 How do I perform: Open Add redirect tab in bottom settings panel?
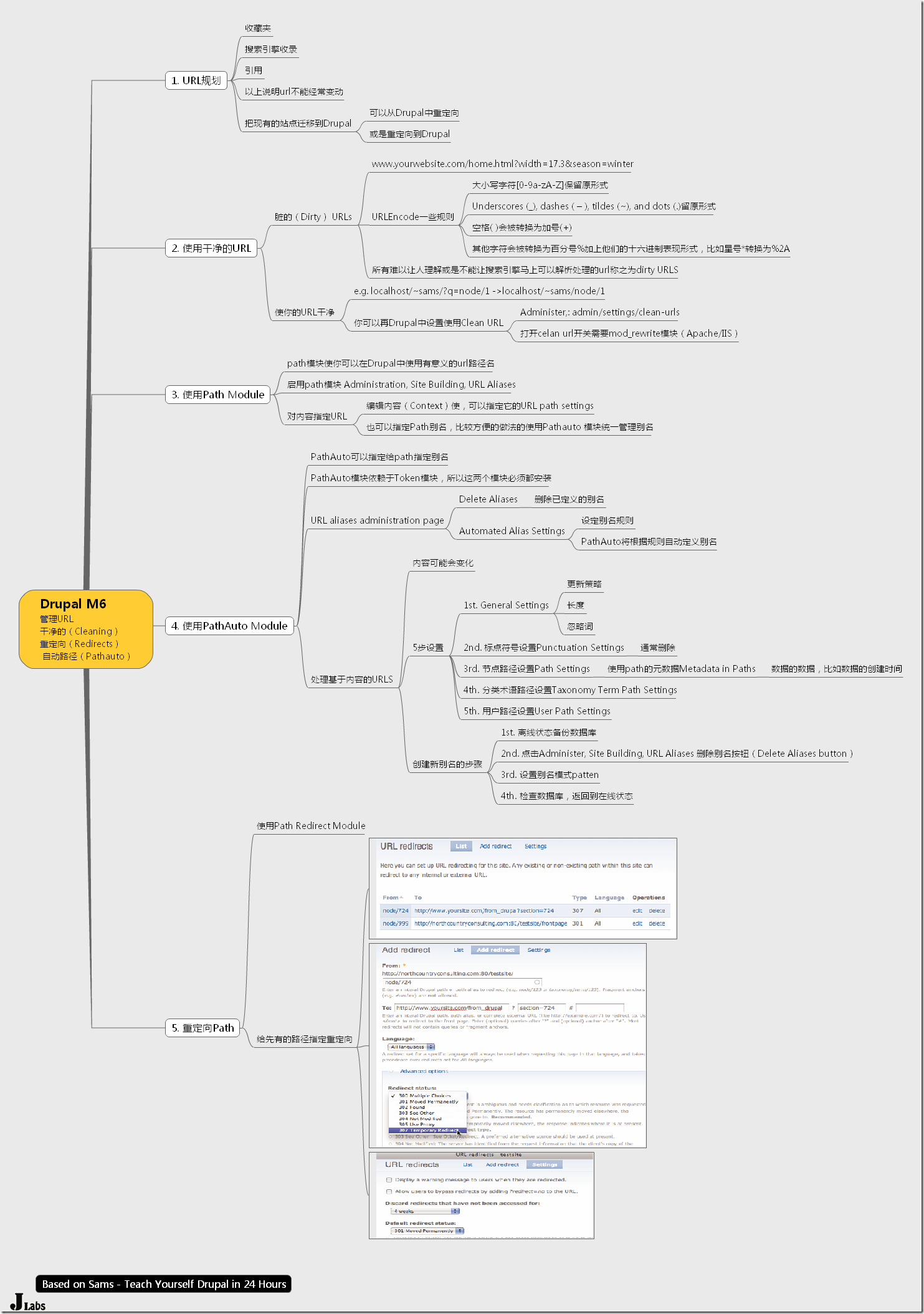click(x=502, y=1164)
